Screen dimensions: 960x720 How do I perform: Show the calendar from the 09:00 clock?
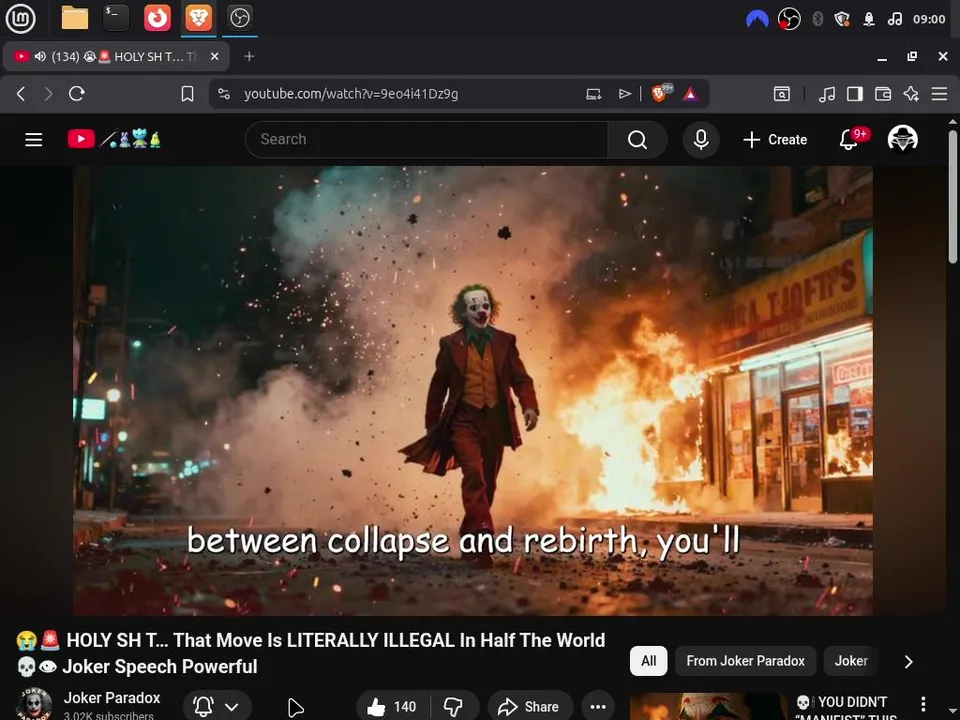(929, 20)
